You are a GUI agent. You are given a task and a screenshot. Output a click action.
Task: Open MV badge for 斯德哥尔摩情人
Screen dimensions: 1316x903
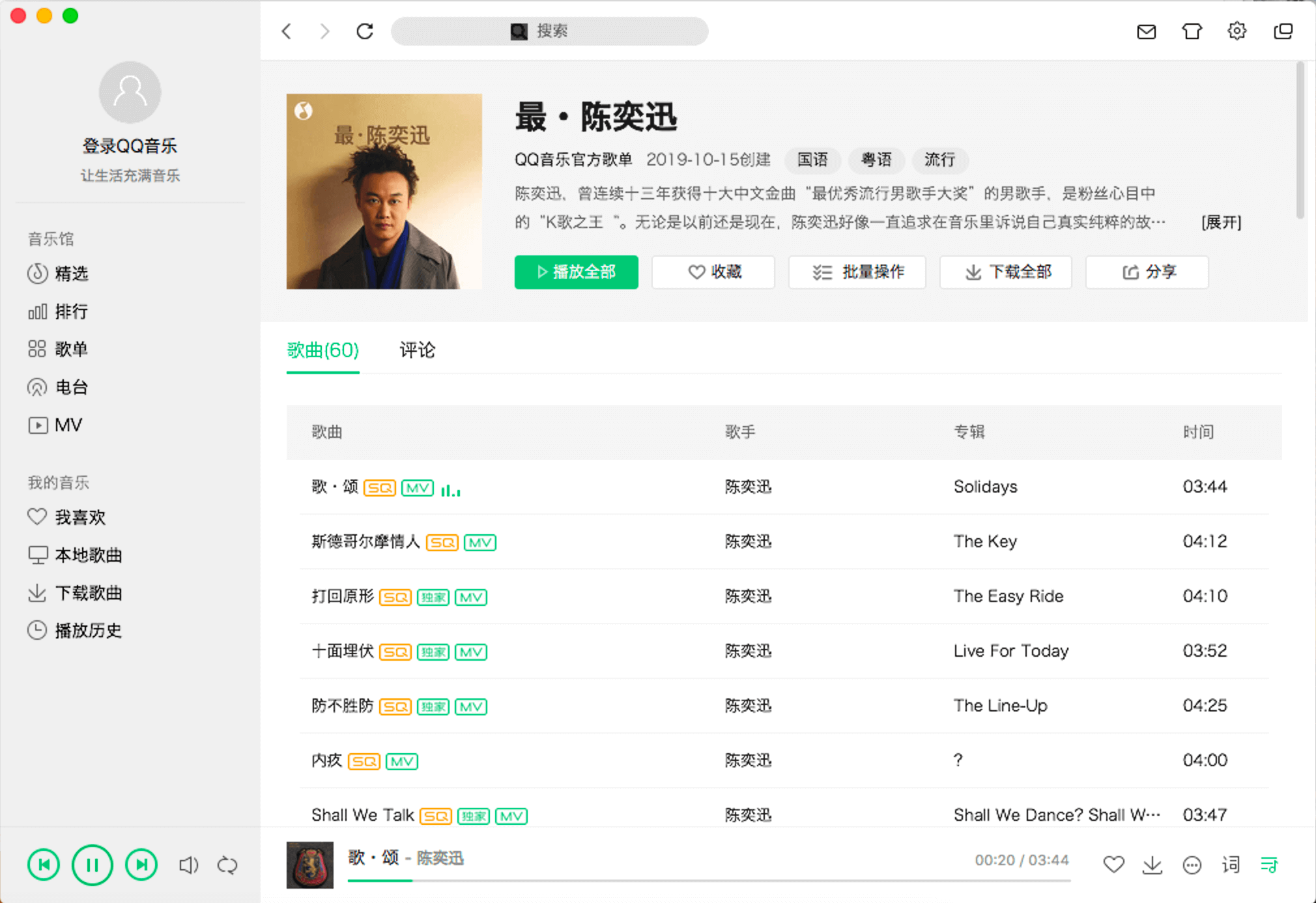(480, 543)
